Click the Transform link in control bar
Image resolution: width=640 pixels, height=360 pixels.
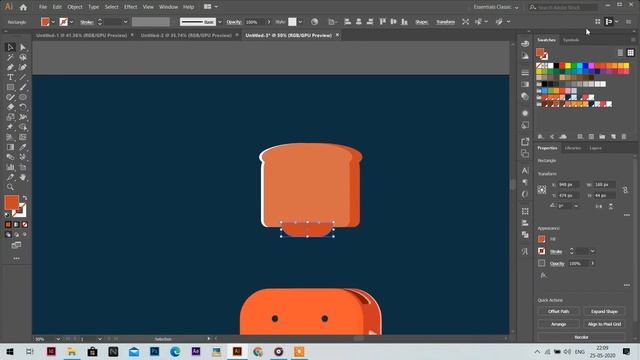445,22
